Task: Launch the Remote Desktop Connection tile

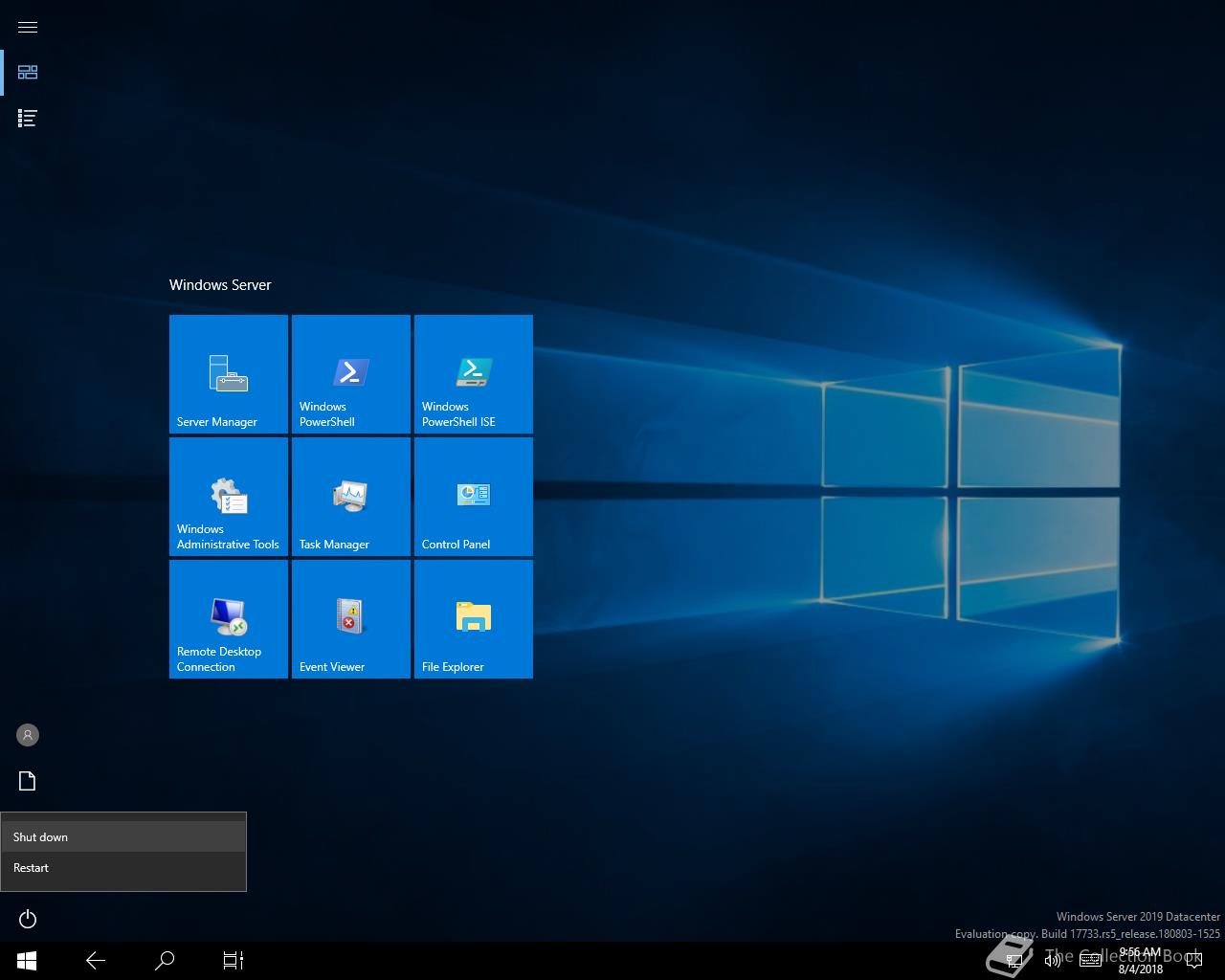Action: 229,619
